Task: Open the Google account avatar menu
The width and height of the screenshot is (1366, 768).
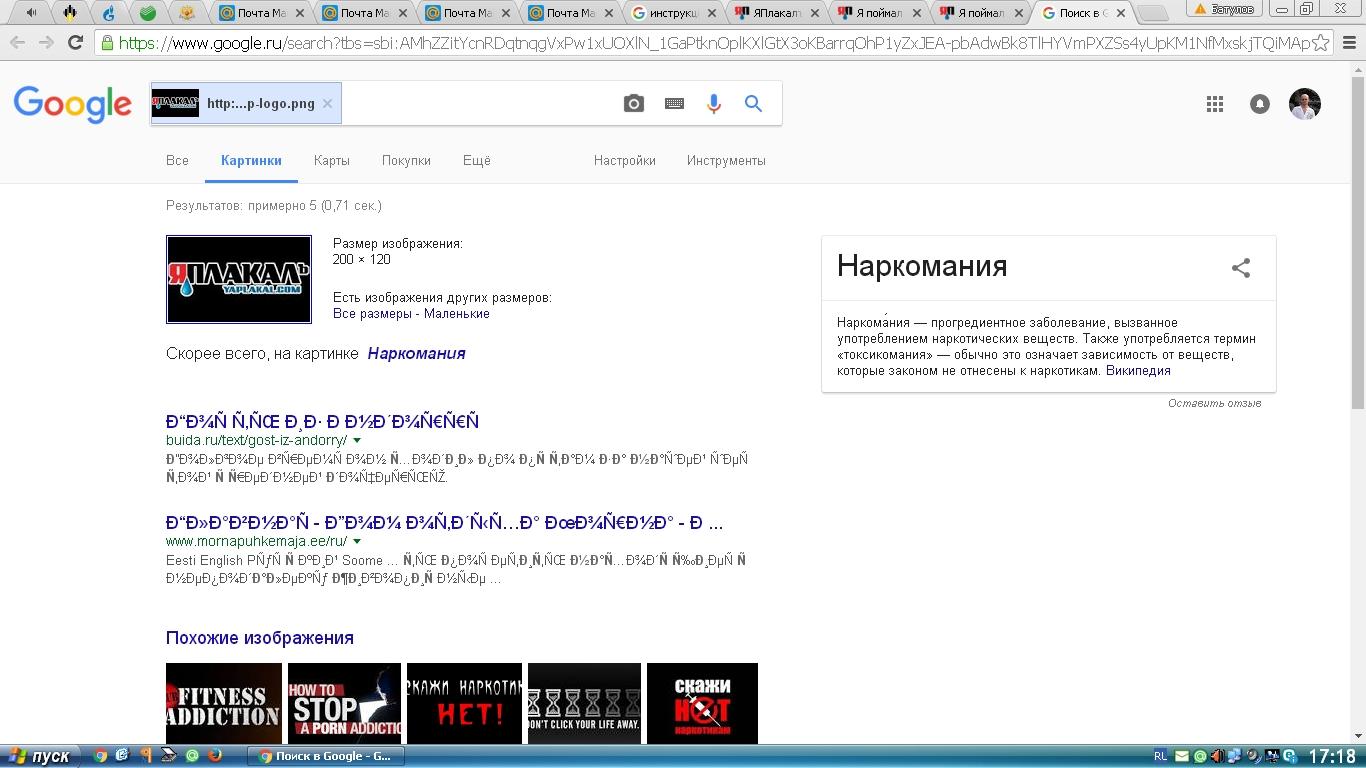Action: (x=1305, y=104)
